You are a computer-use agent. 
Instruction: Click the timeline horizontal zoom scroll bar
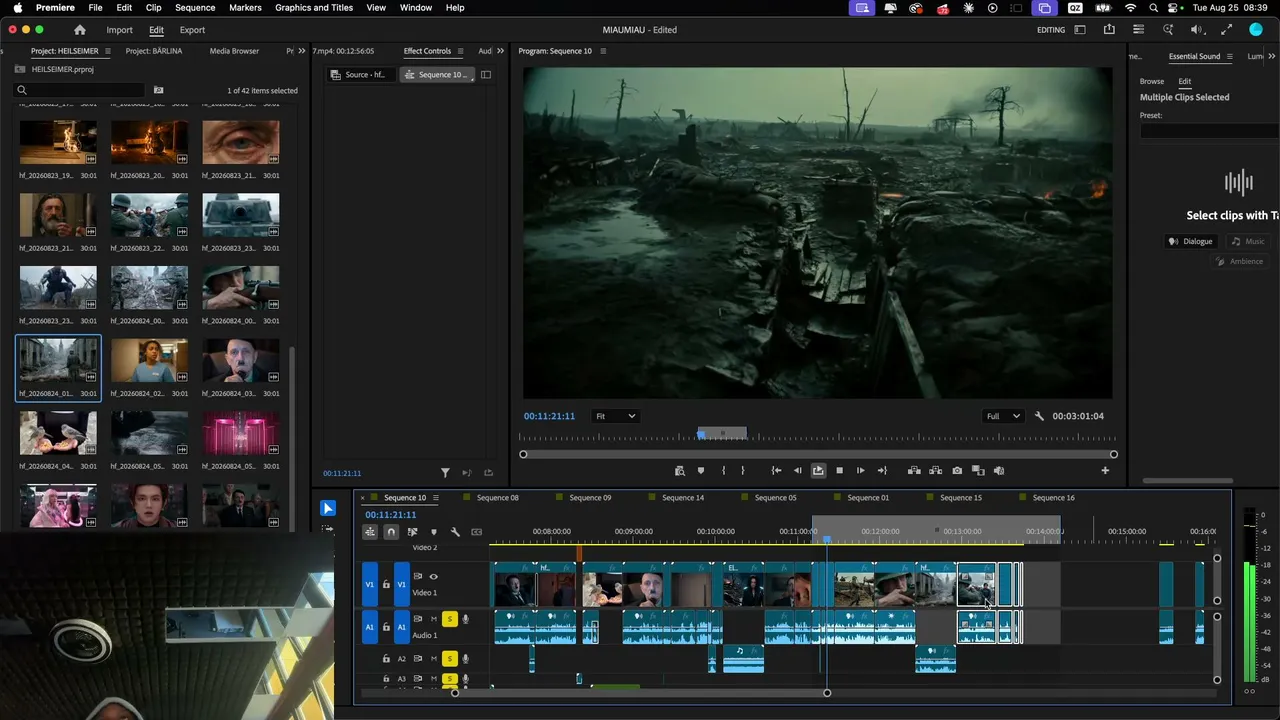coord(641,693)
